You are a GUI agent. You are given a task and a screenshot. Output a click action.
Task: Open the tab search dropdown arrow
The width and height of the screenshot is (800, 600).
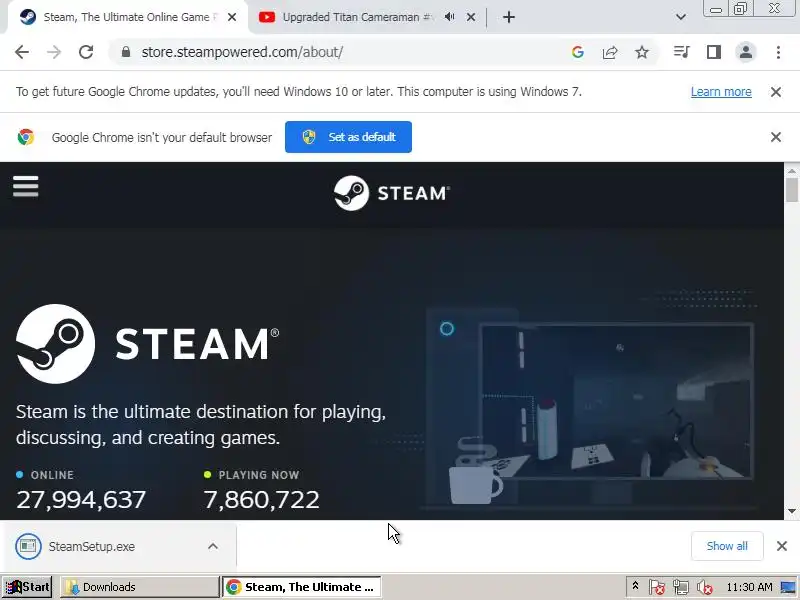click(x=681, y=17)
